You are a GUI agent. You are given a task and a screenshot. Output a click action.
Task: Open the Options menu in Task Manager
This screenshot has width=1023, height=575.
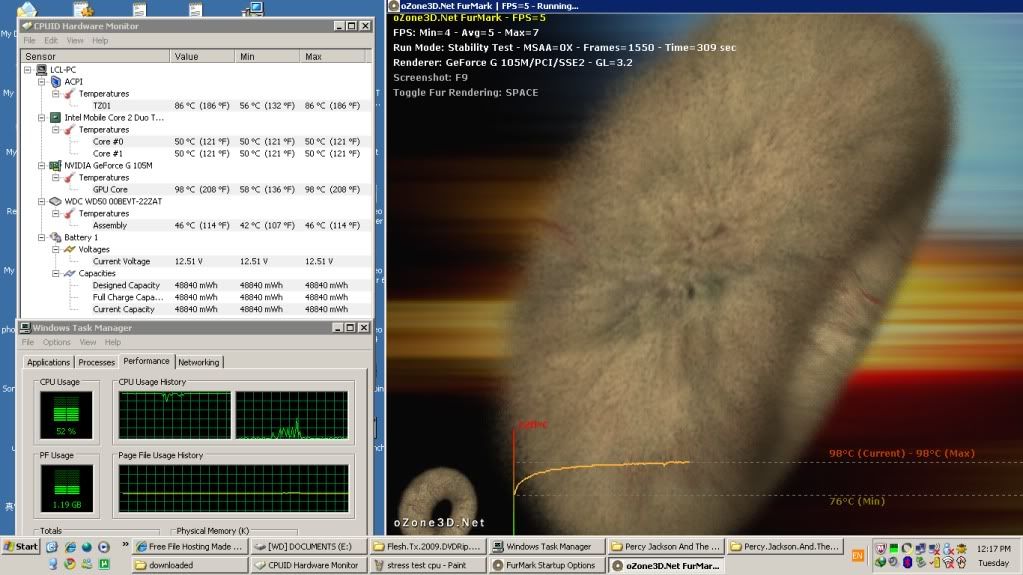pyautogui.click(x=56, y=342)
